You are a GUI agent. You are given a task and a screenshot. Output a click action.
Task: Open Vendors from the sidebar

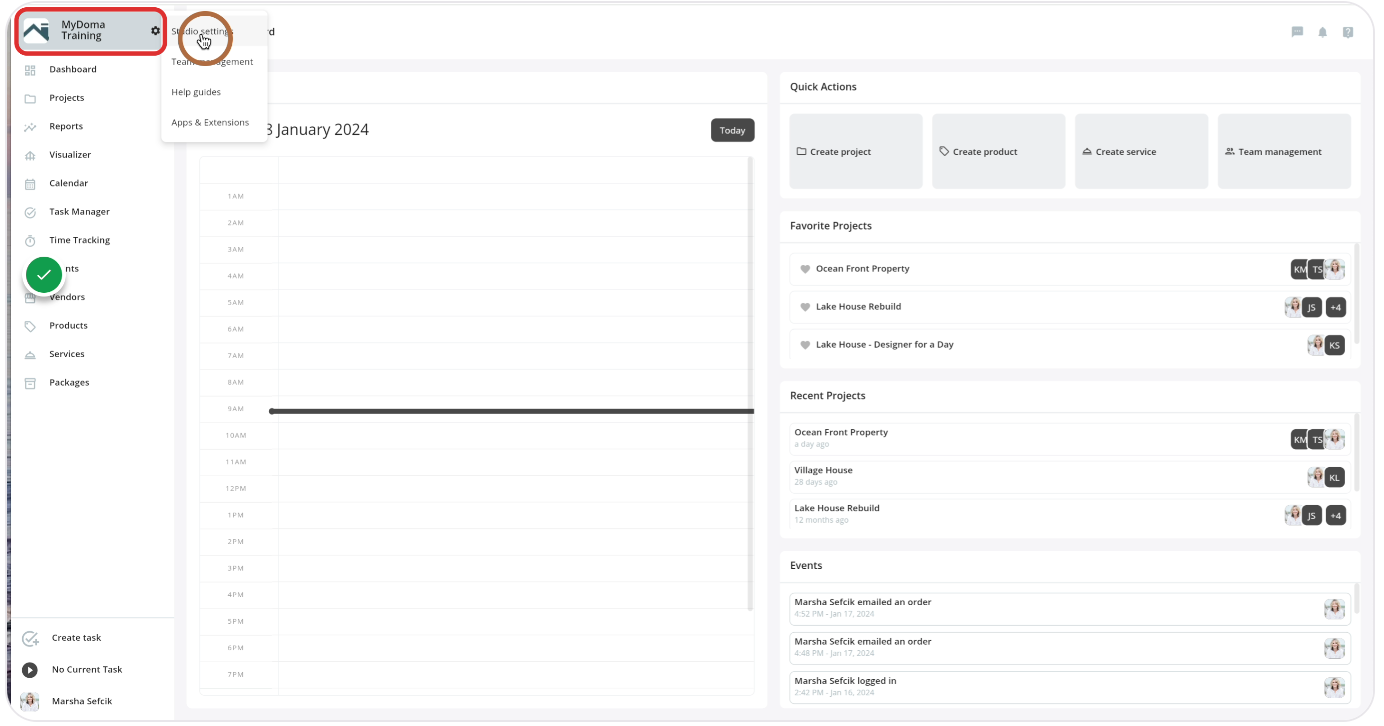(66, 297)
